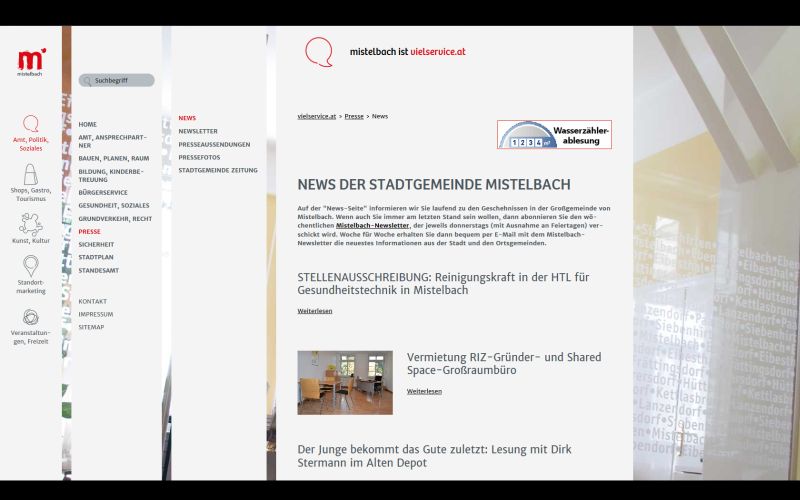800x500 pixels.
Task: Click Weiterlesen under Stellenausschreibung article
Action: (x=315, y=311)
